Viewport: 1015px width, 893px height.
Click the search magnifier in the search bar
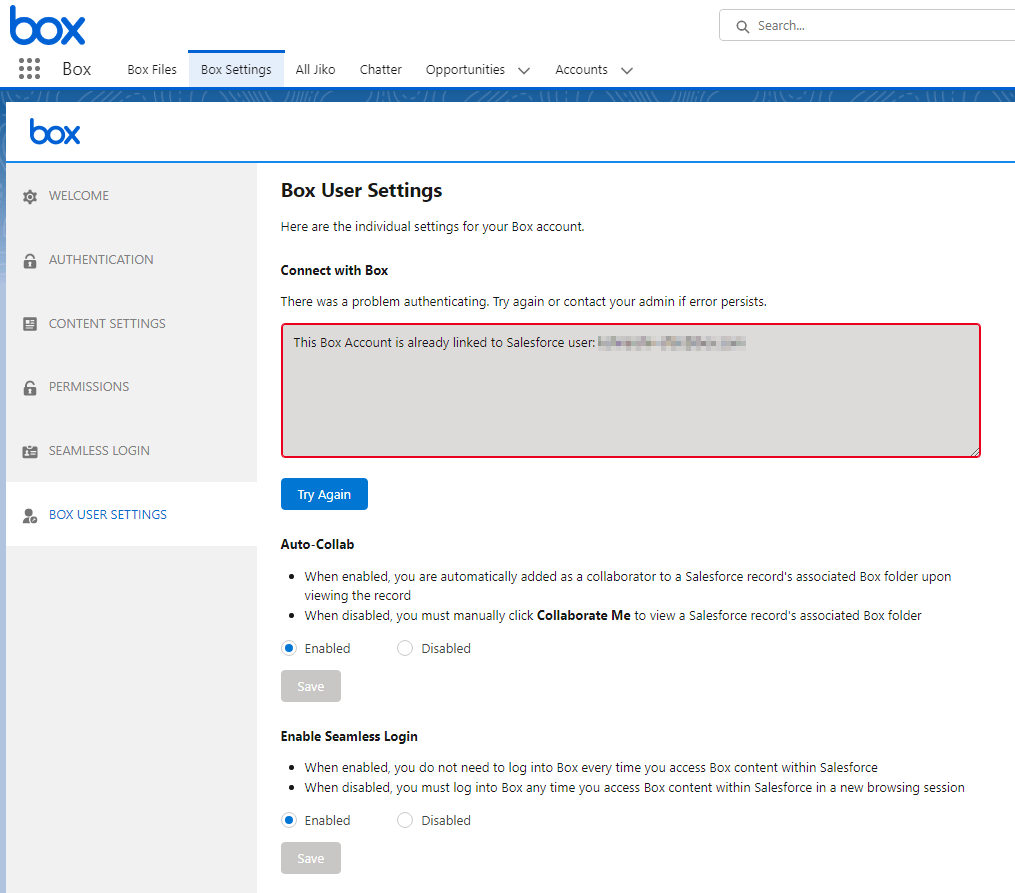743,25
